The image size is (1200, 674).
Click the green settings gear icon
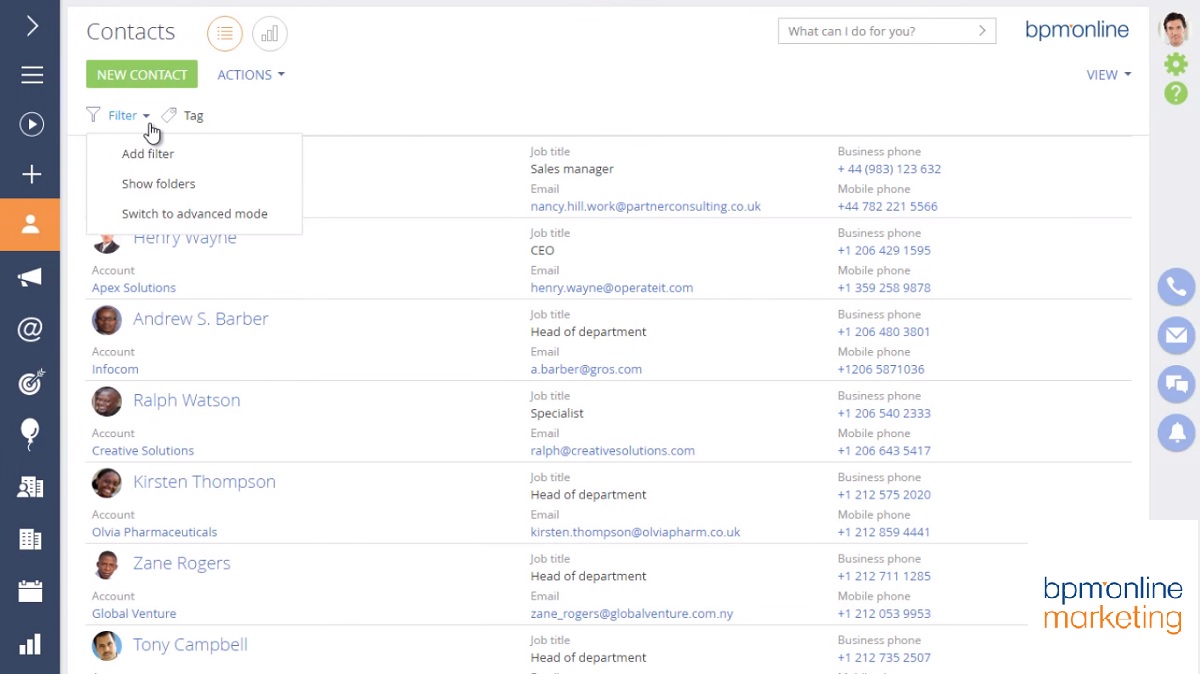click(1176, 64)
